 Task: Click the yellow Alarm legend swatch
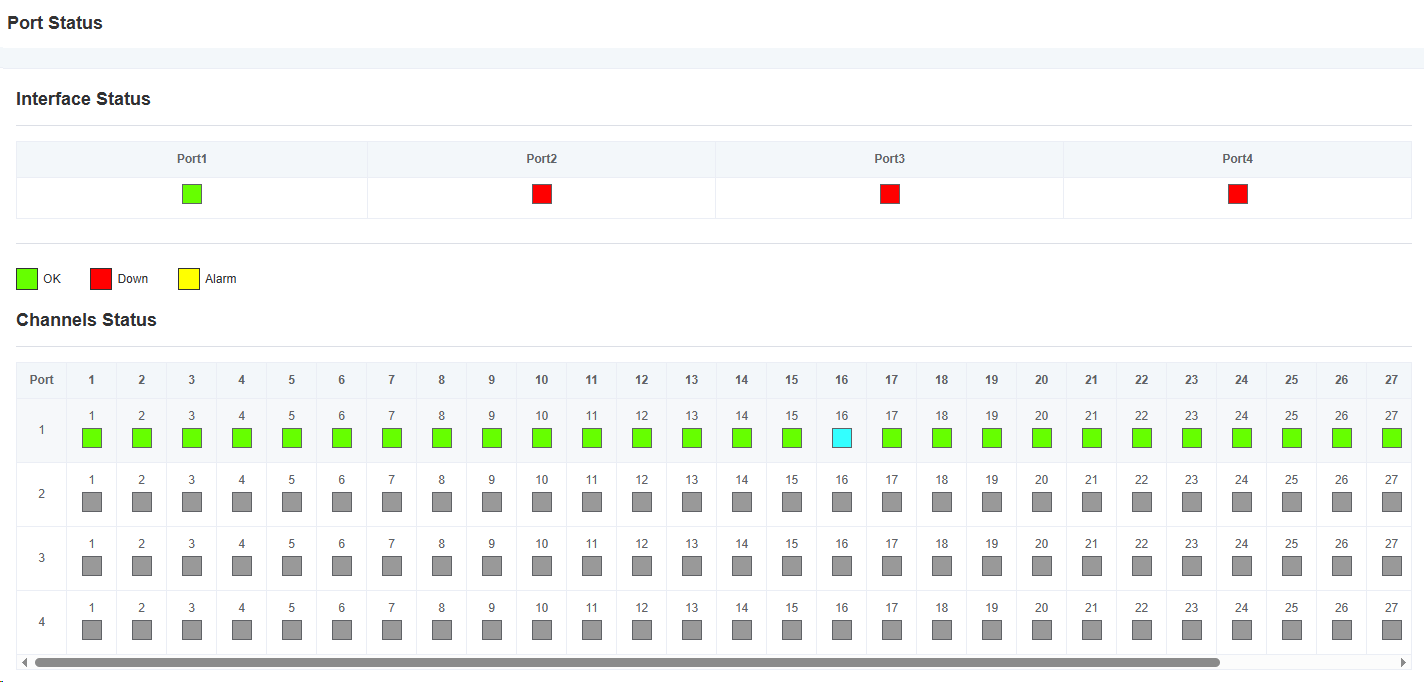(189, 279)
